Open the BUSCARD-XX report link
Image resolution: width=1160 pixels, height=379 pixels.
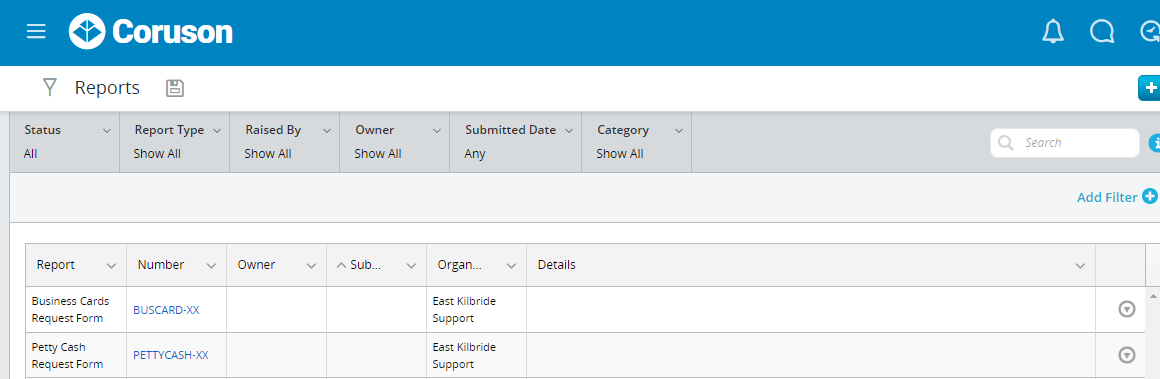pos(166,310)
